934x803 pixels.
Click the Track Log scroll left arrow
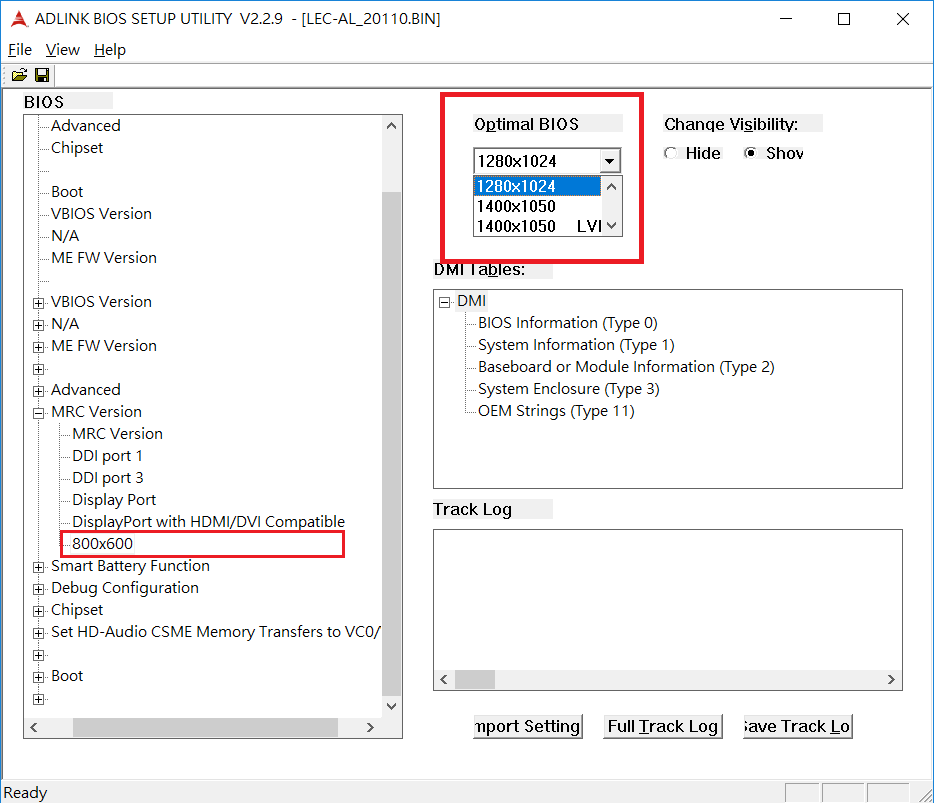[x=444, y=680]
